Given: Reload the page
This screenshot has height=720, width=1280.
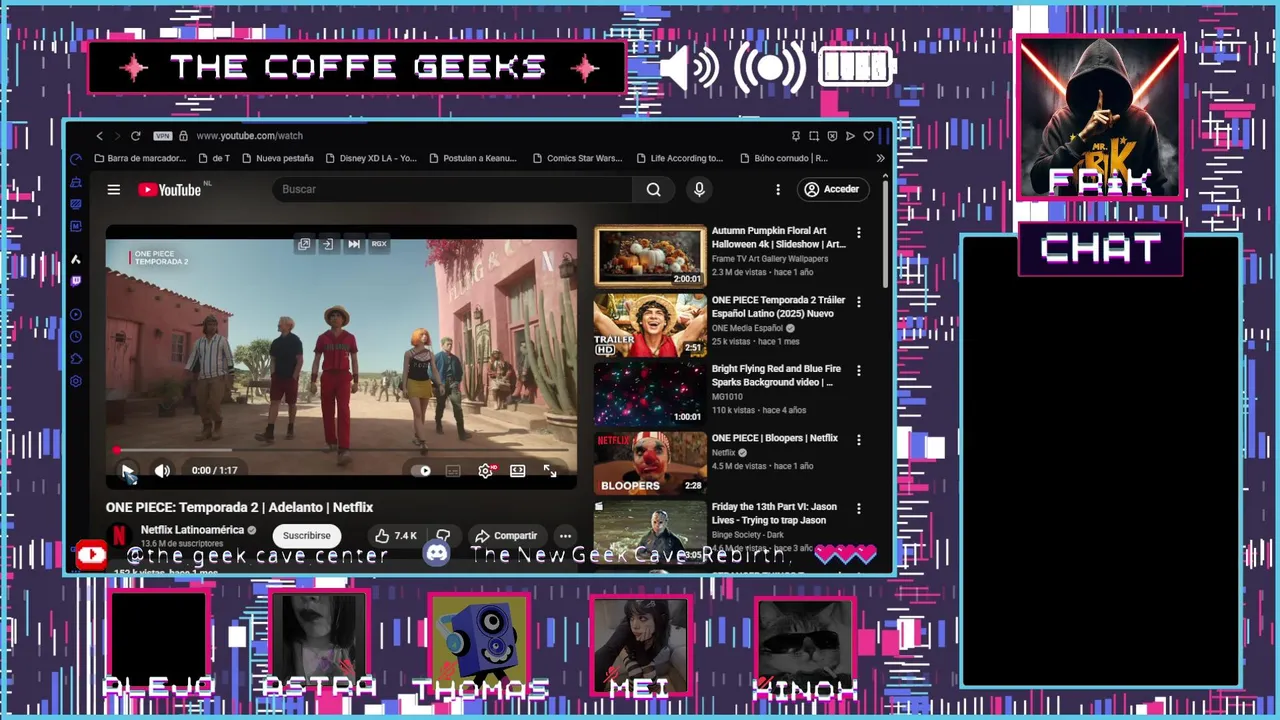Looking at the screenshot, I should 135,136.
